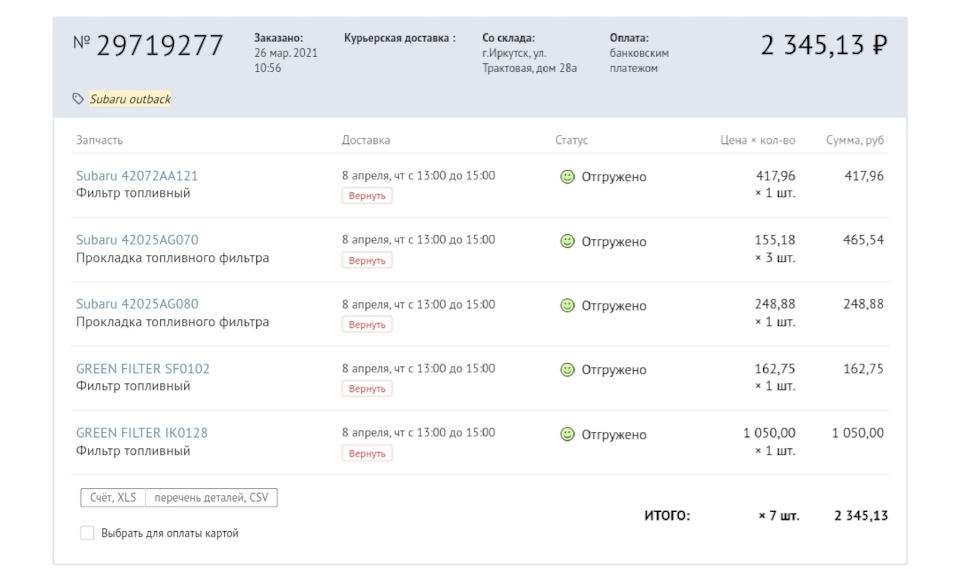Viewport: 960px width, 569px height.
Task: Click smiley status icon for Subaru 42072AA121
Action: click(567, 177)
